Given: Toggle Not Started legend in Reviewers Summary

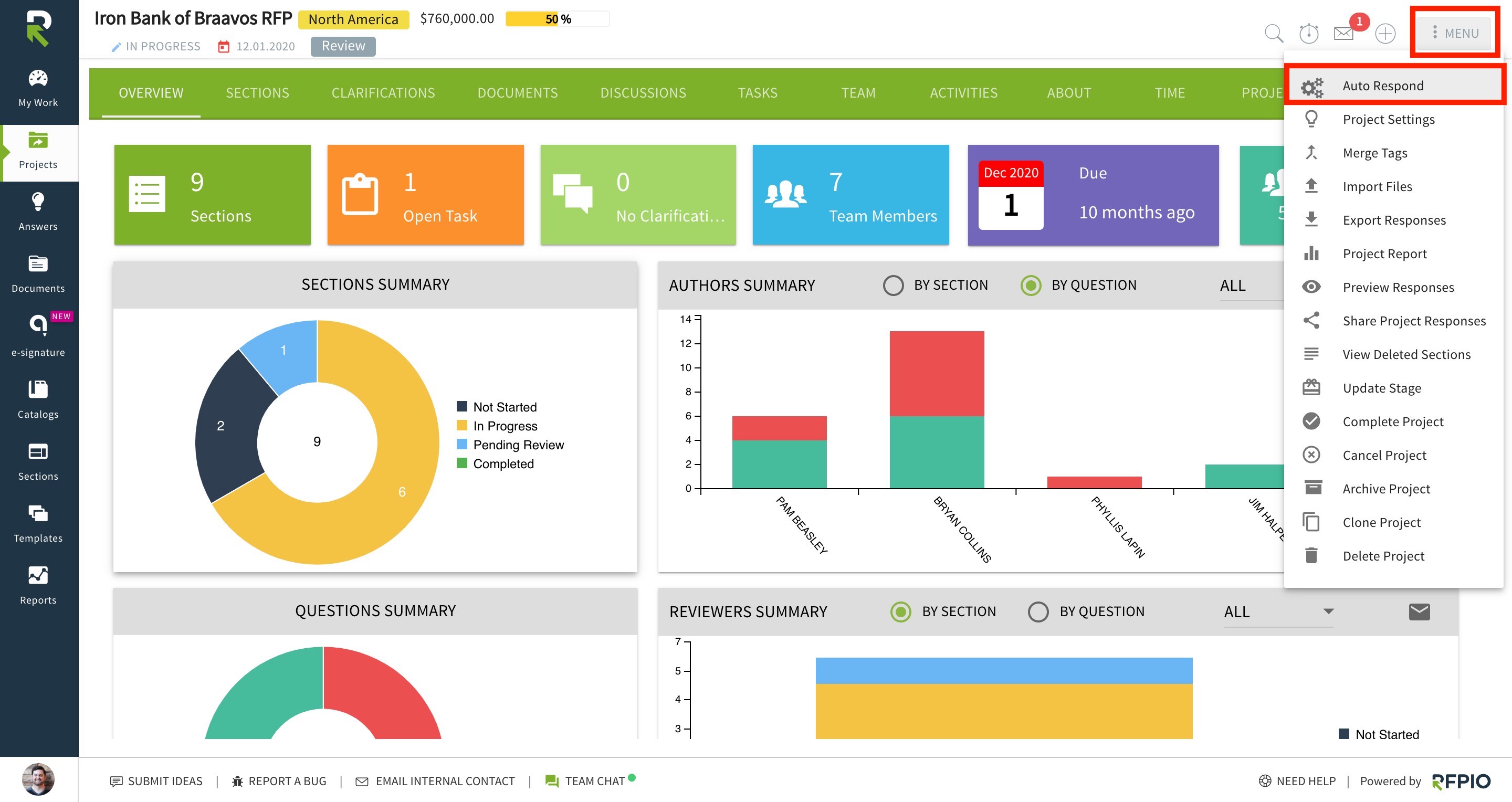Looking at the screenshot, I should pos(1378,734).
